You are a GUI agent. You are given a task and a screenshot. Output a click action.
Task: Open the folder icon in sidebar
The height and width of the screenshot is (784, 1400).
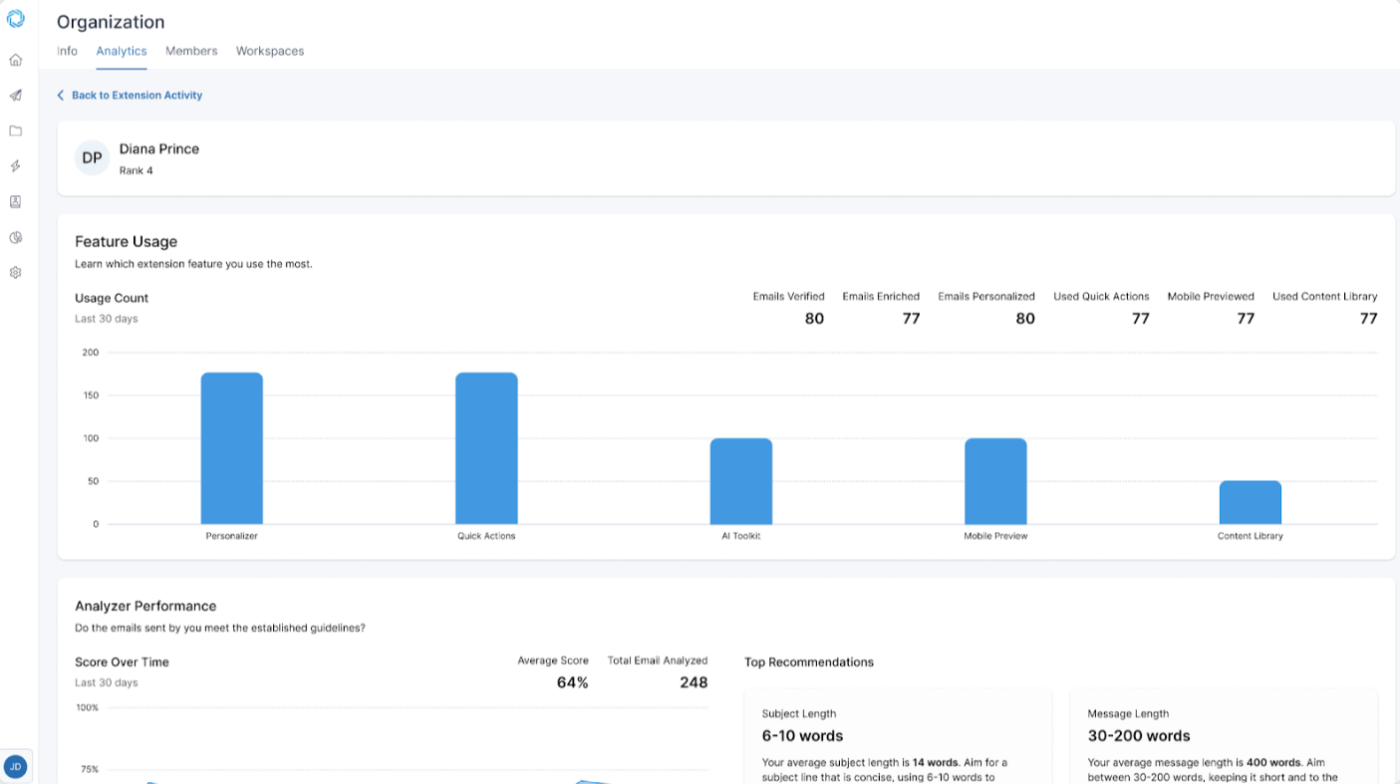pyautogui.click(x=16, y=131)
